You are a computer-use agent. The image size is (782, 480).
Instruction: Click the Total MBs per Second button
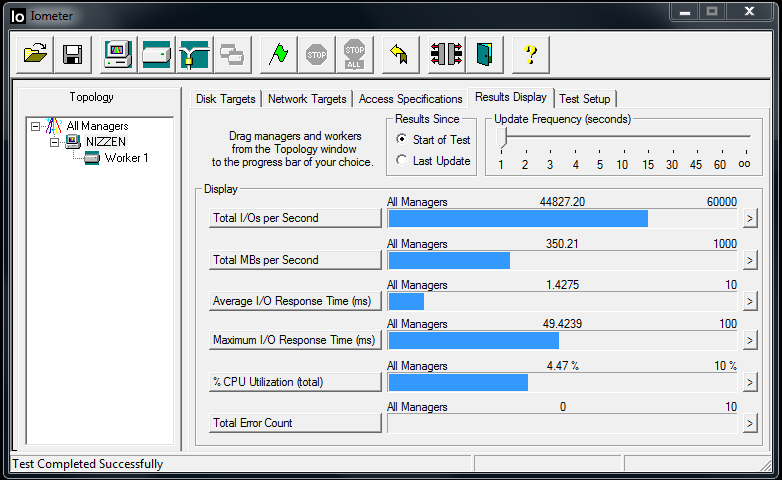coord(295,260)
